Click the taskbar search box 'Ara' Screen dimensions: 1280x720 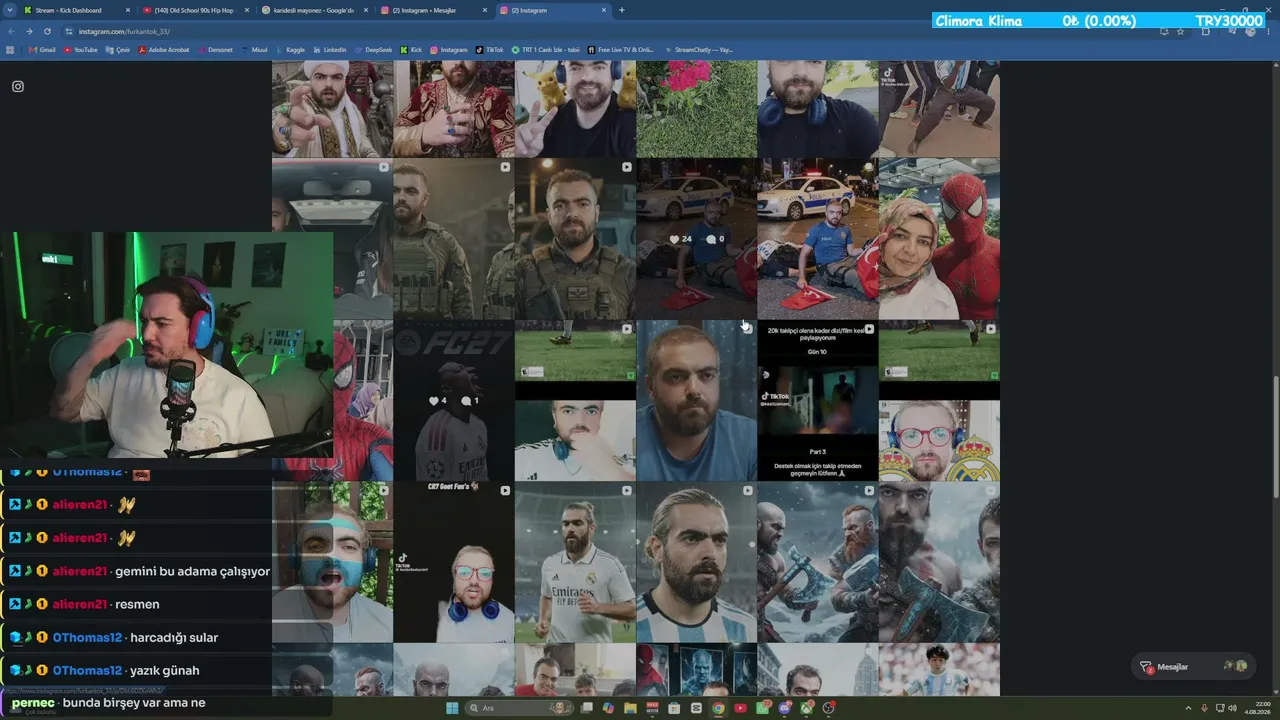(517, 708)
